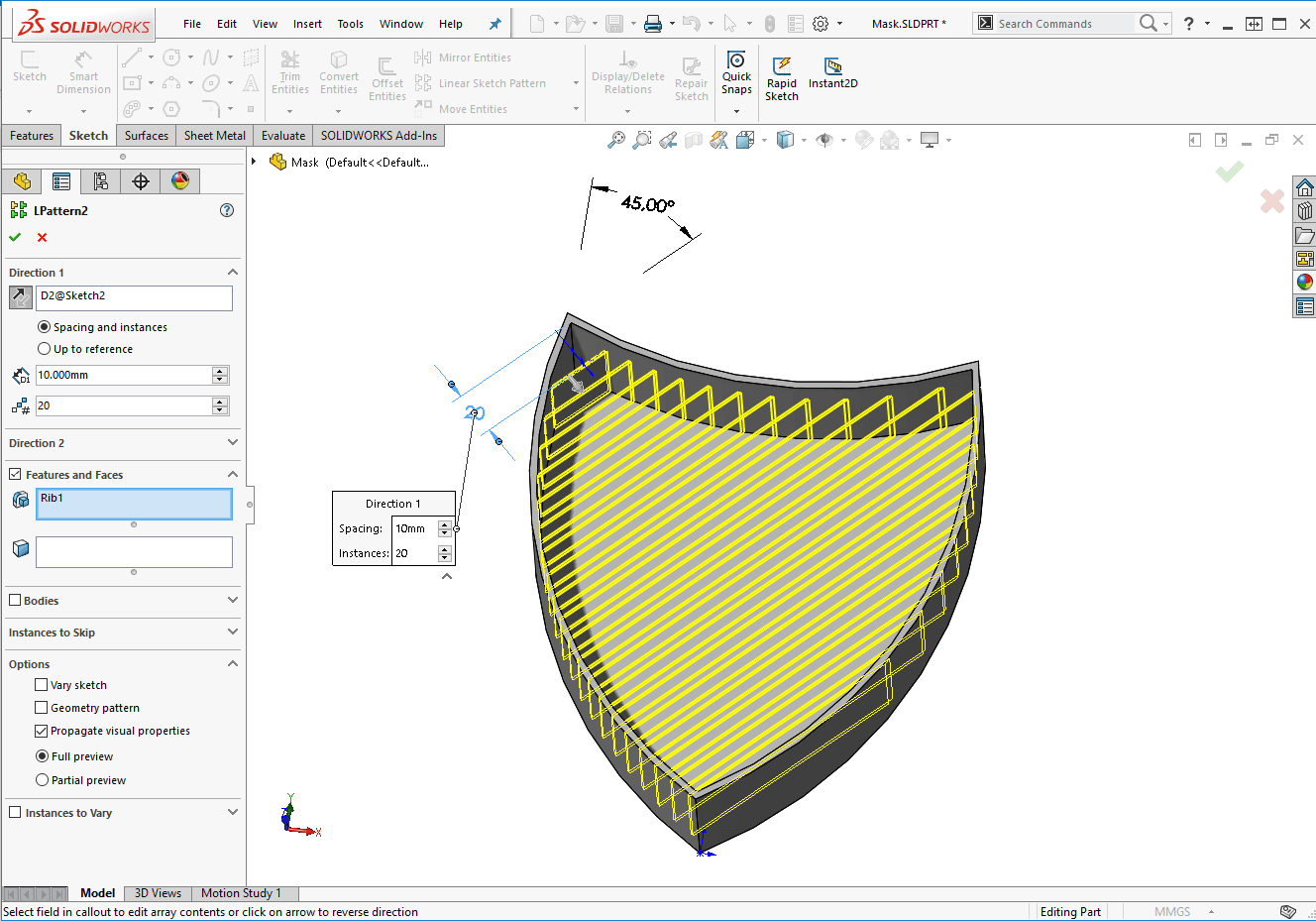Open the Motion Study 1 tab
This screenshot has height=921, width=1316.
[241, 893]
